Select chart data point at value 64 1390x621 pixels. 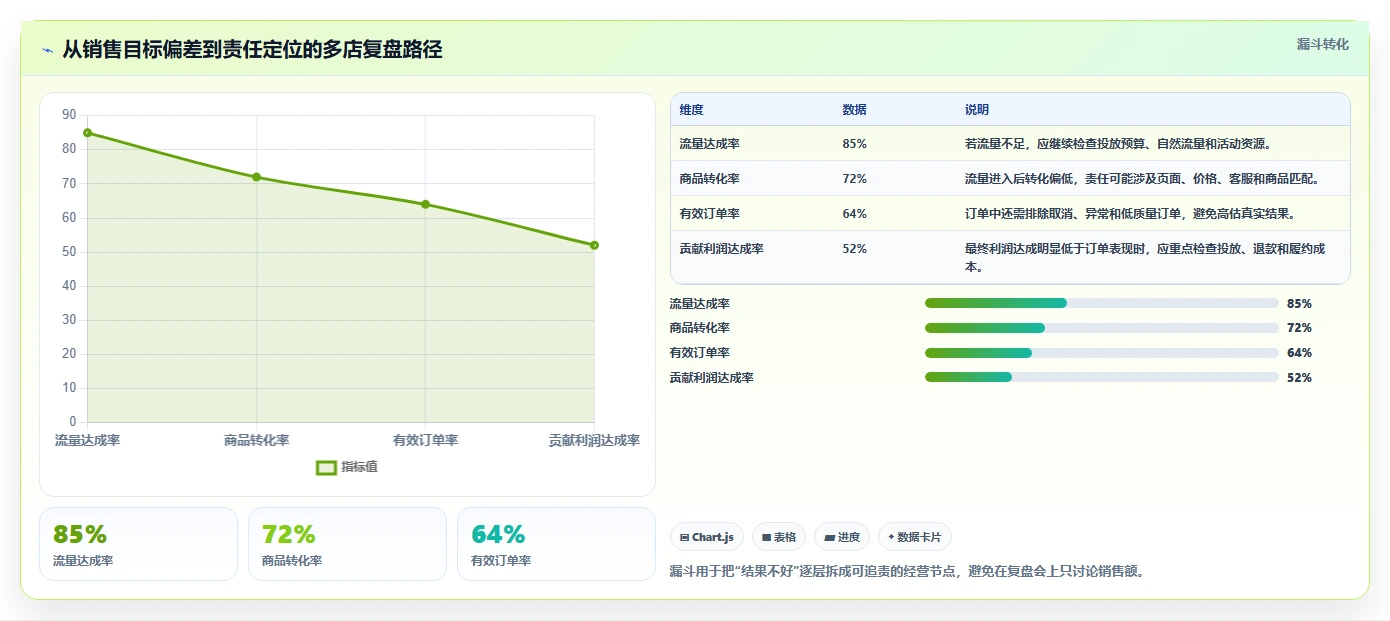click(425, 204)
